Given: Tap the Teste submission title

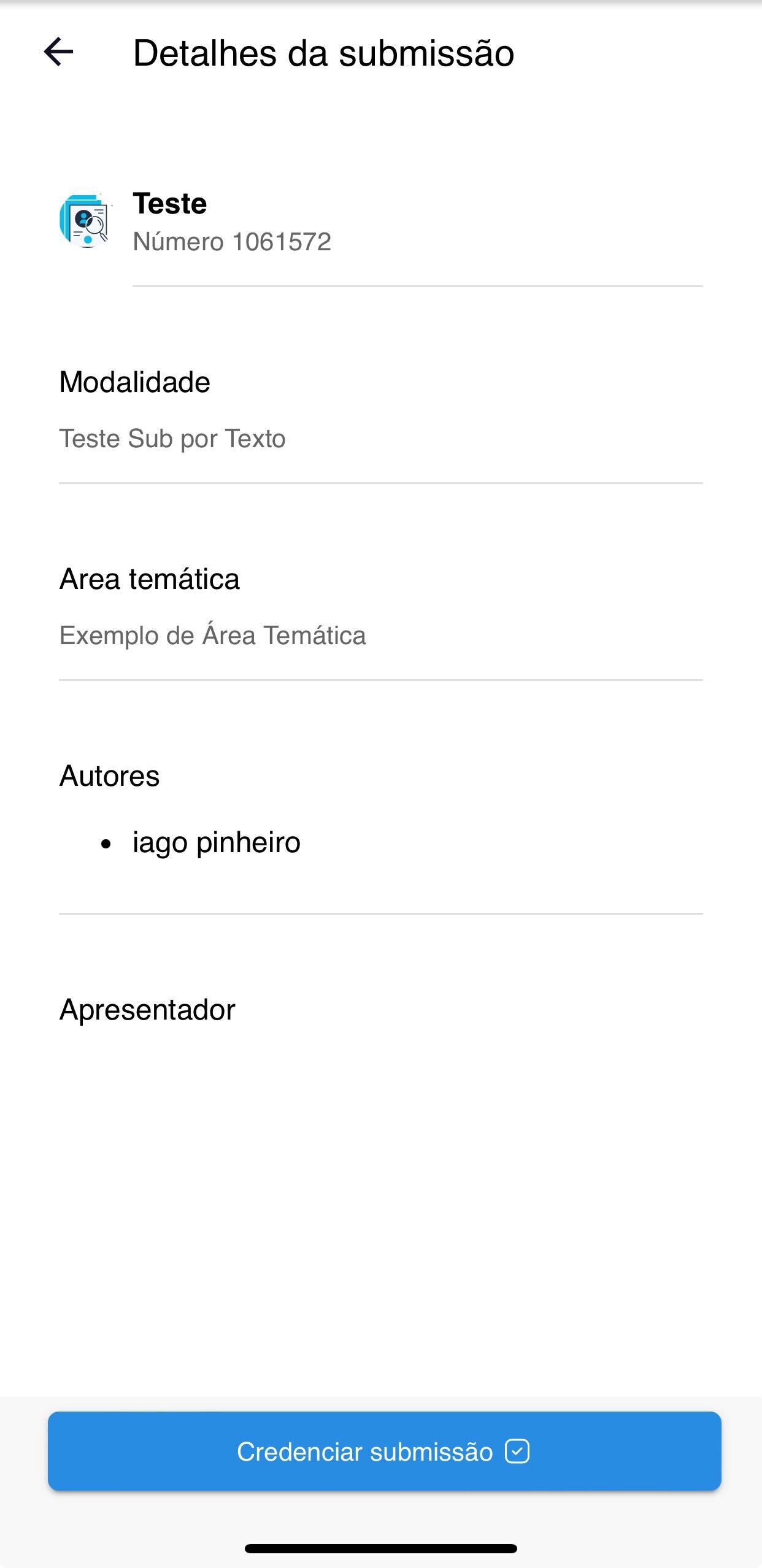Looking at the screenshot, I should coord(170,203).
